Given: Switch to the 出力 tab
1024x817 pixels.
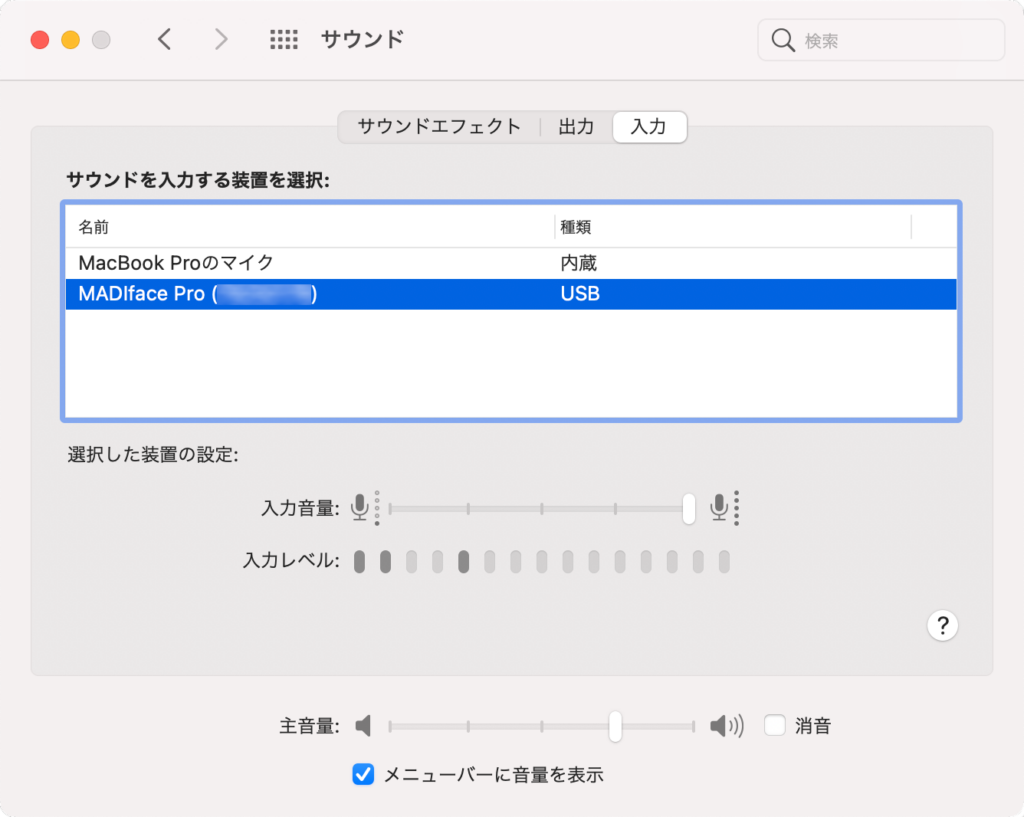Looking at the screenshot, I should coord(576,127).
